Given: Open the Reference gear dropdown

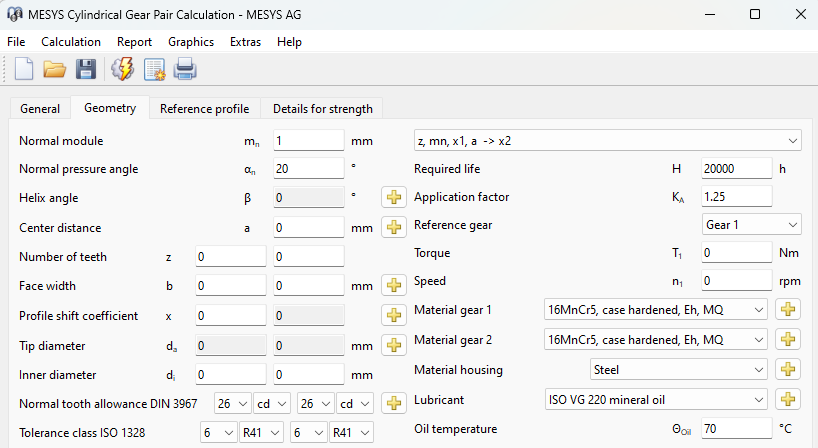Looking at the screenshot, I should tap(752, 225).
